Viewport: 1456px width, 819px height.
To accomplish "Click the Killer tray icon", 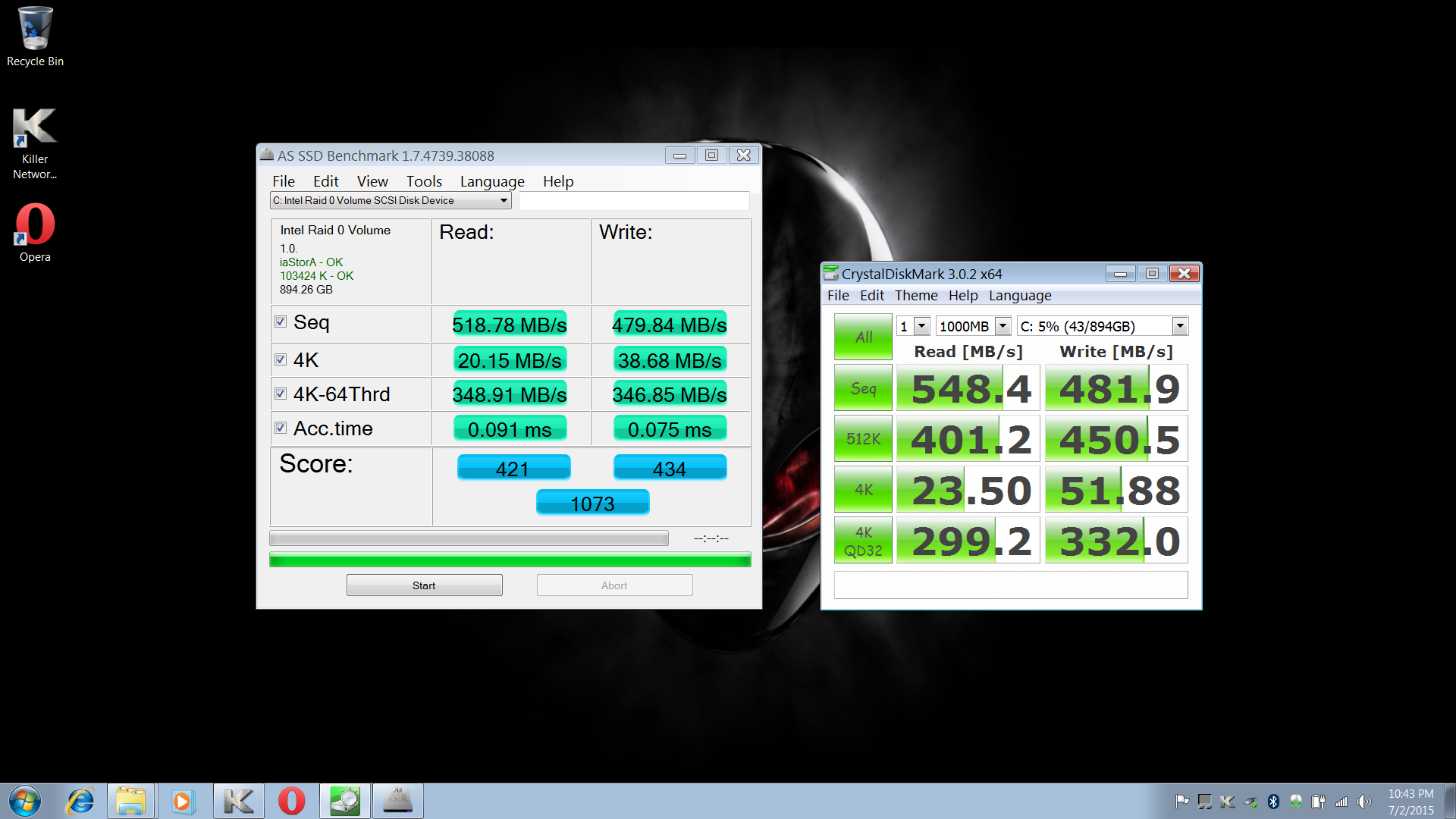I will pyautogui.click(x=1227, y=802).
